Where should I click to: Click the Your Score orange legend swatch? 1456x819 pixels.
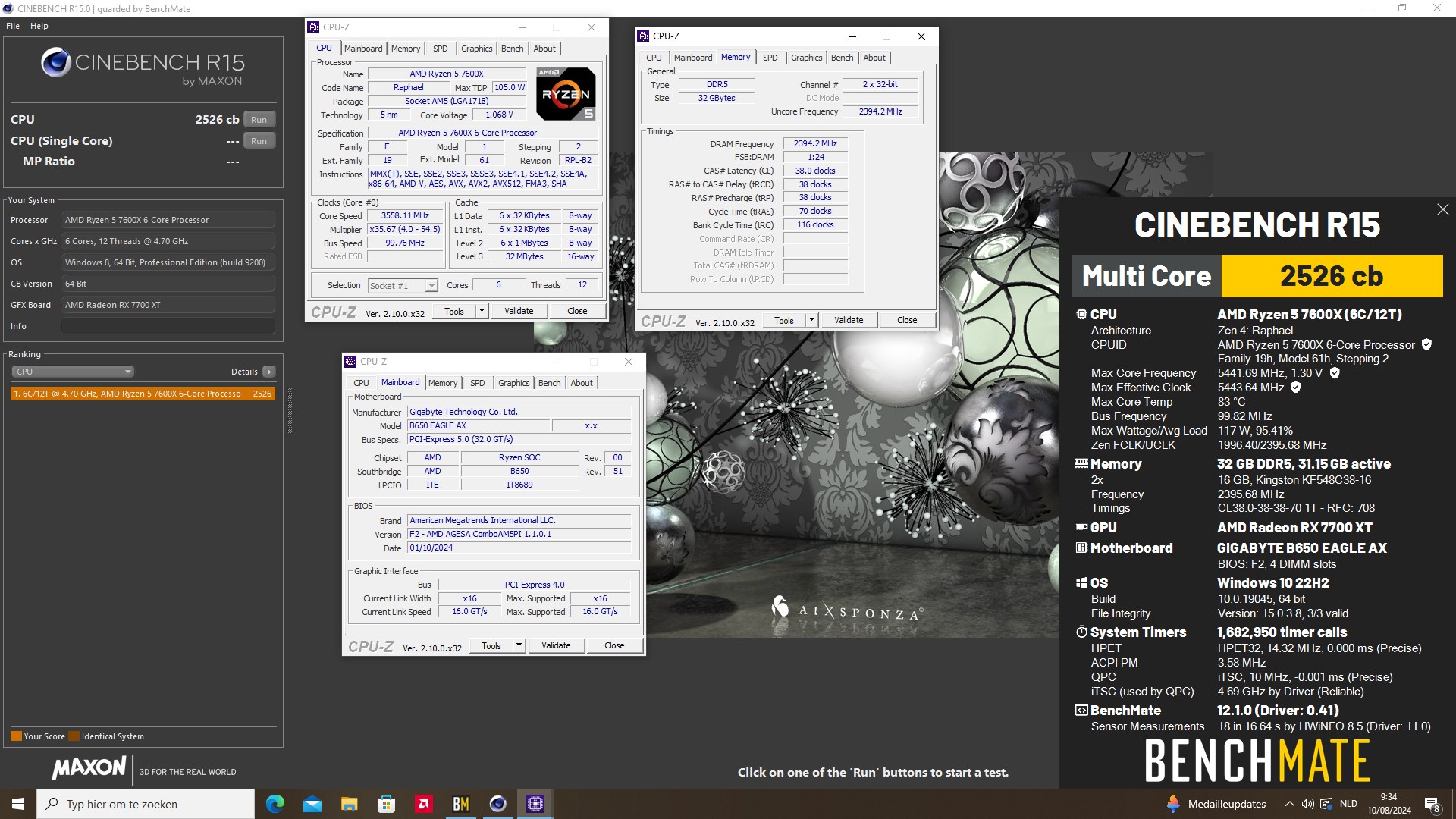(16, 736)
